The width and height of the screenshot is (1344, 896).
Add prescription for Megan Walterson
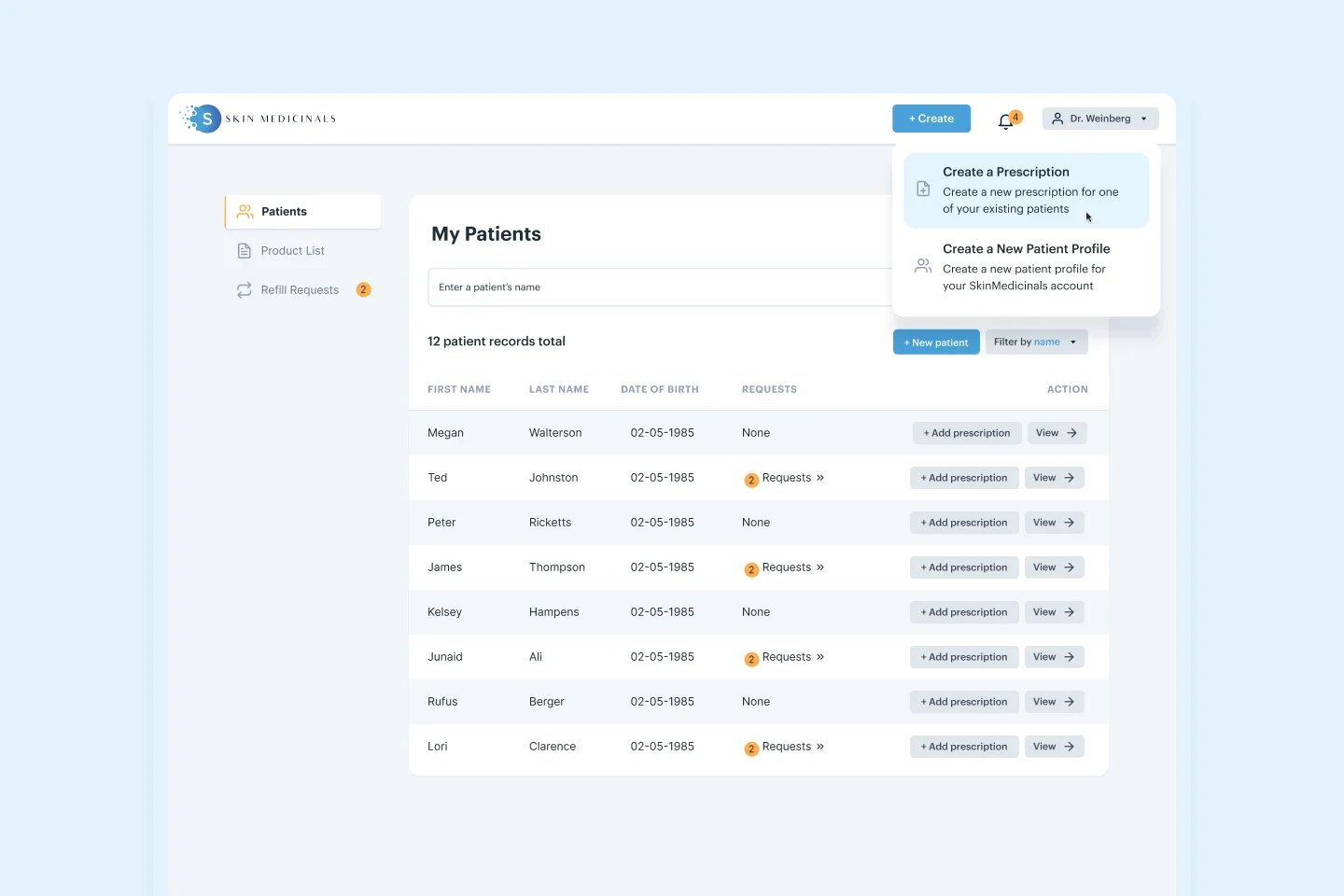[967, 433]
